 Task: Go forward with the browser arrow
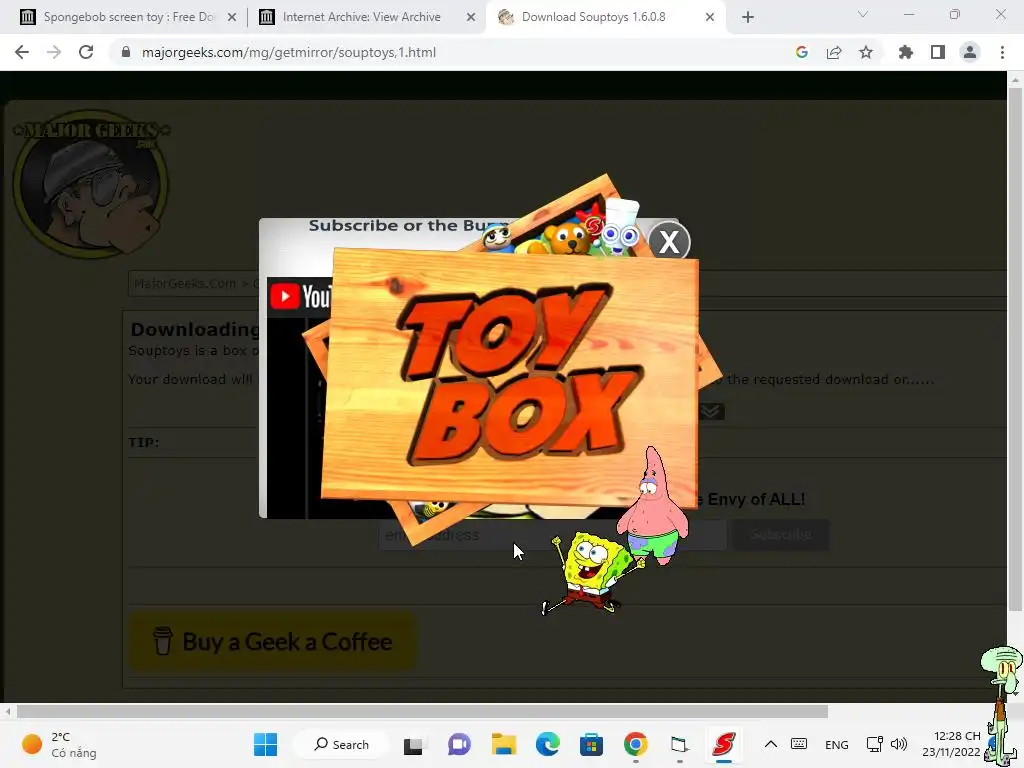[54, 52]
